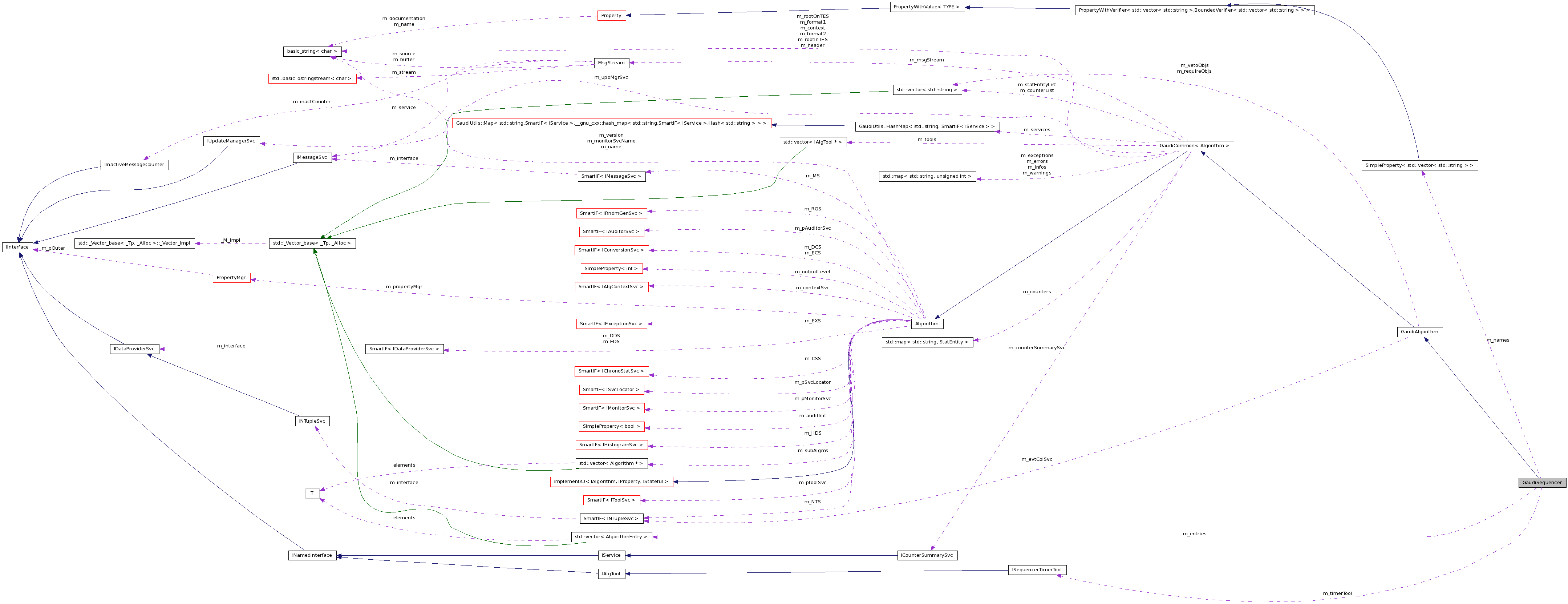
Task: Open the IDataProviderSvc class box
Action: tap(134, 348)
